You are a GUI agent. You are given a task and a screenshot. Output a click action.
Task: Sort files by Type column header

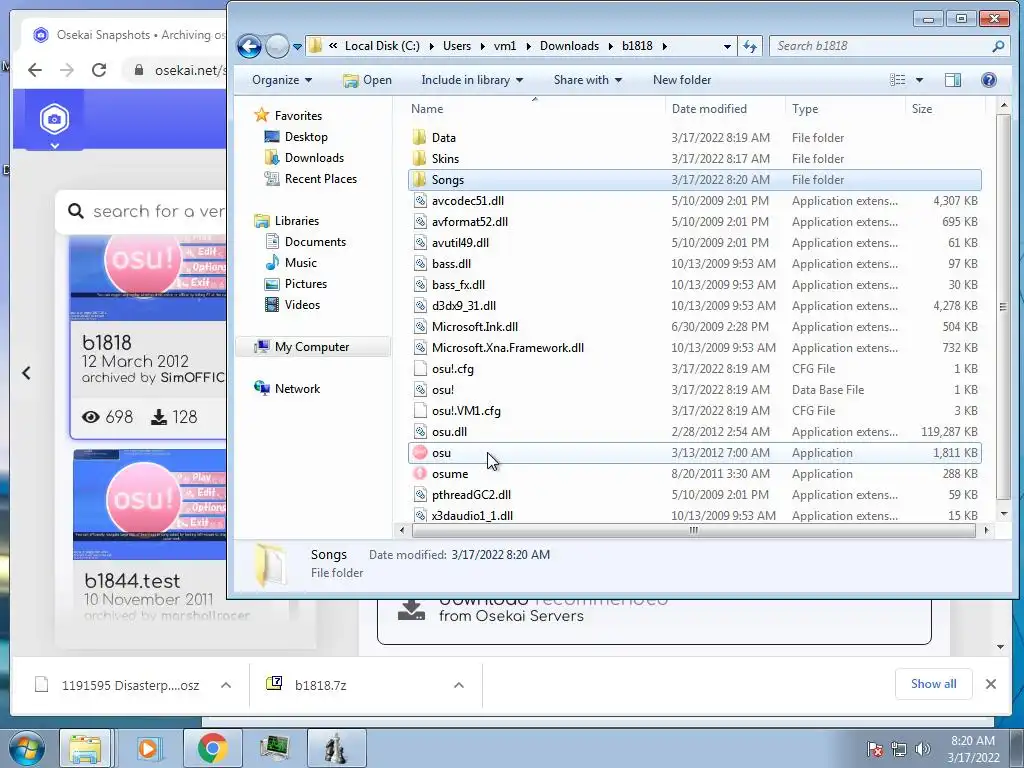(845, 109)
